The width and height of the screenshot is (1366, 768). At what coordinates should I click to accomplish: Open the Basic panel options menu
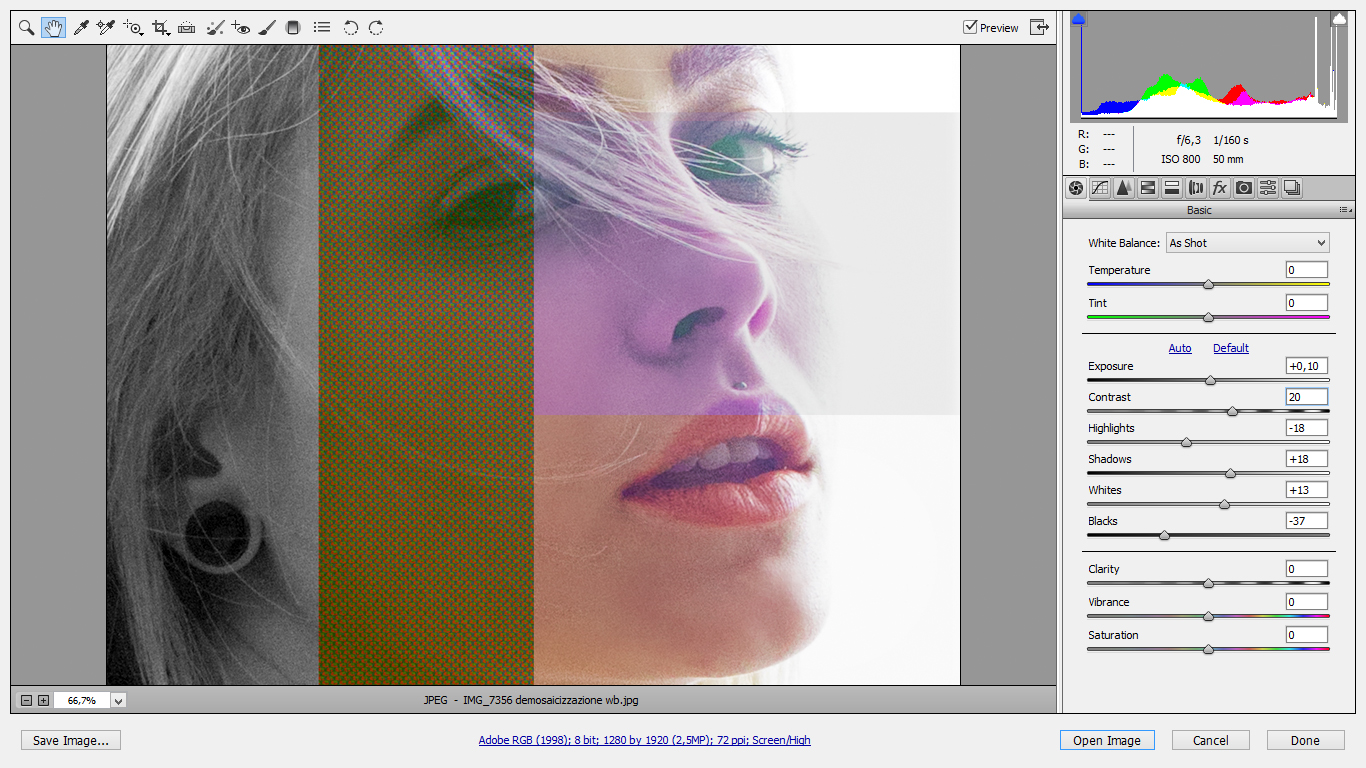[x=1345, y=210]
